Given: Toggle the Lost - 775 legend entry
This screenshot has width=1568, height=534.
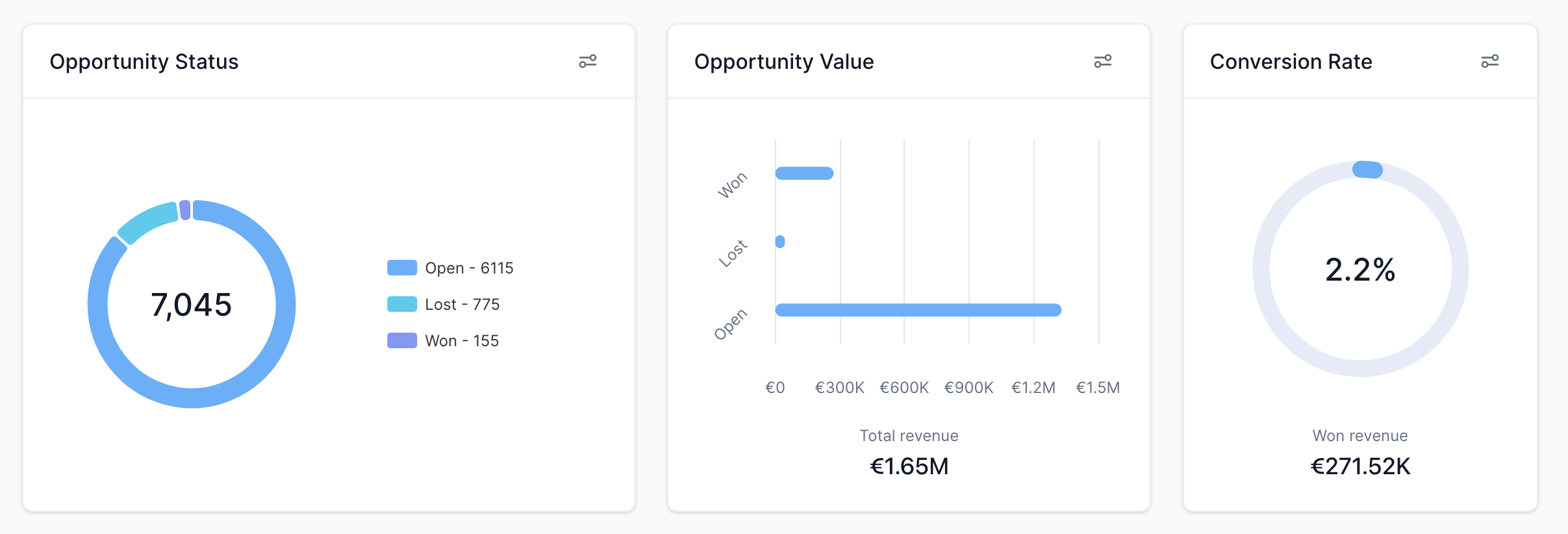Looking at the screenshot, I should click(462, 303).
